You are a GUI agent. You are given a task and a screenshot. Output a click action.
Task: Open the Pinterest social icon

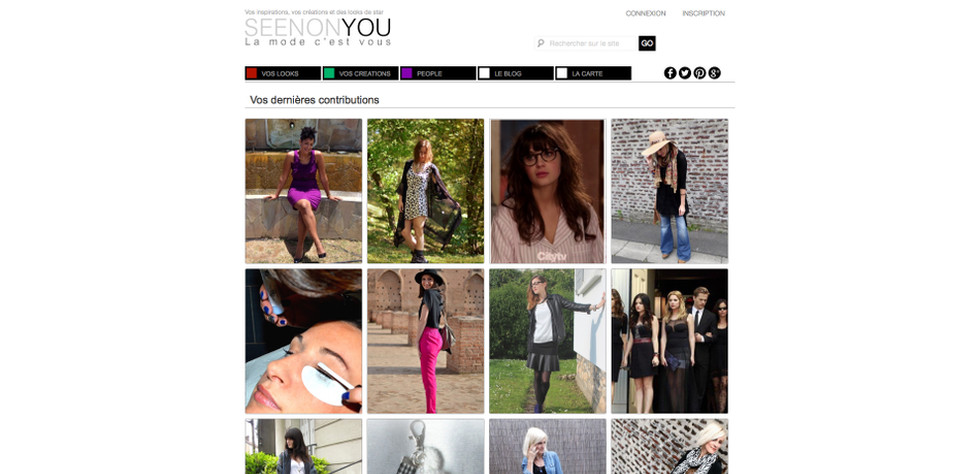point(699,73)
